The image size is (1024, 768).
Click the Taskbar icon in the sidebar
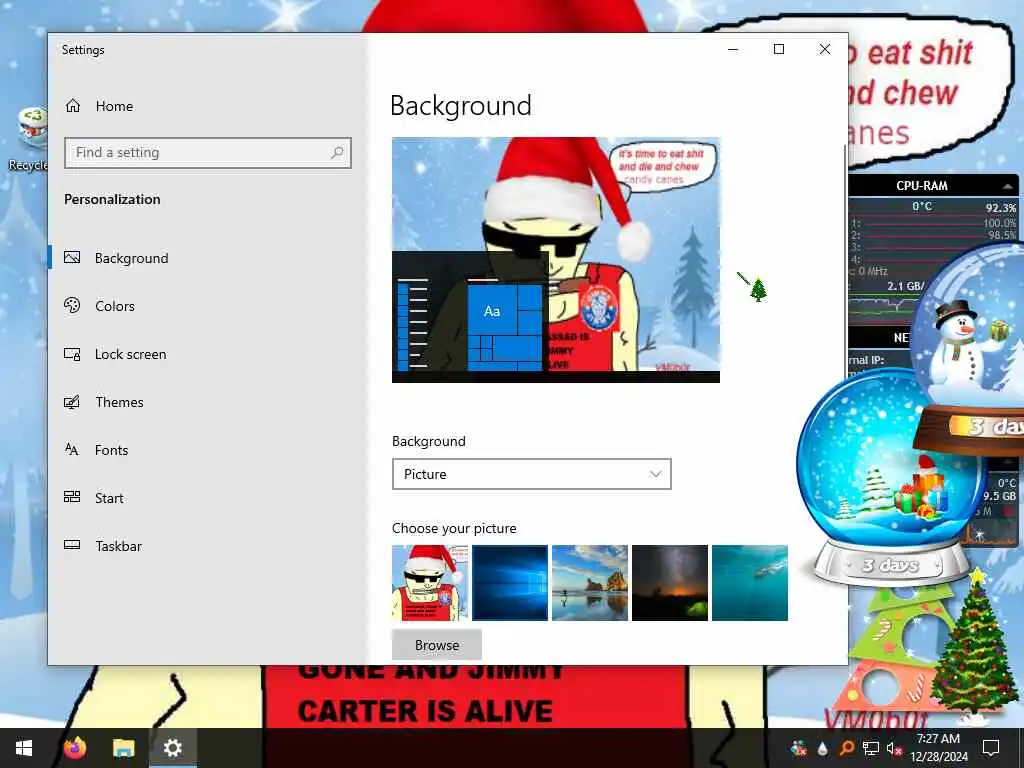[72, 545]
